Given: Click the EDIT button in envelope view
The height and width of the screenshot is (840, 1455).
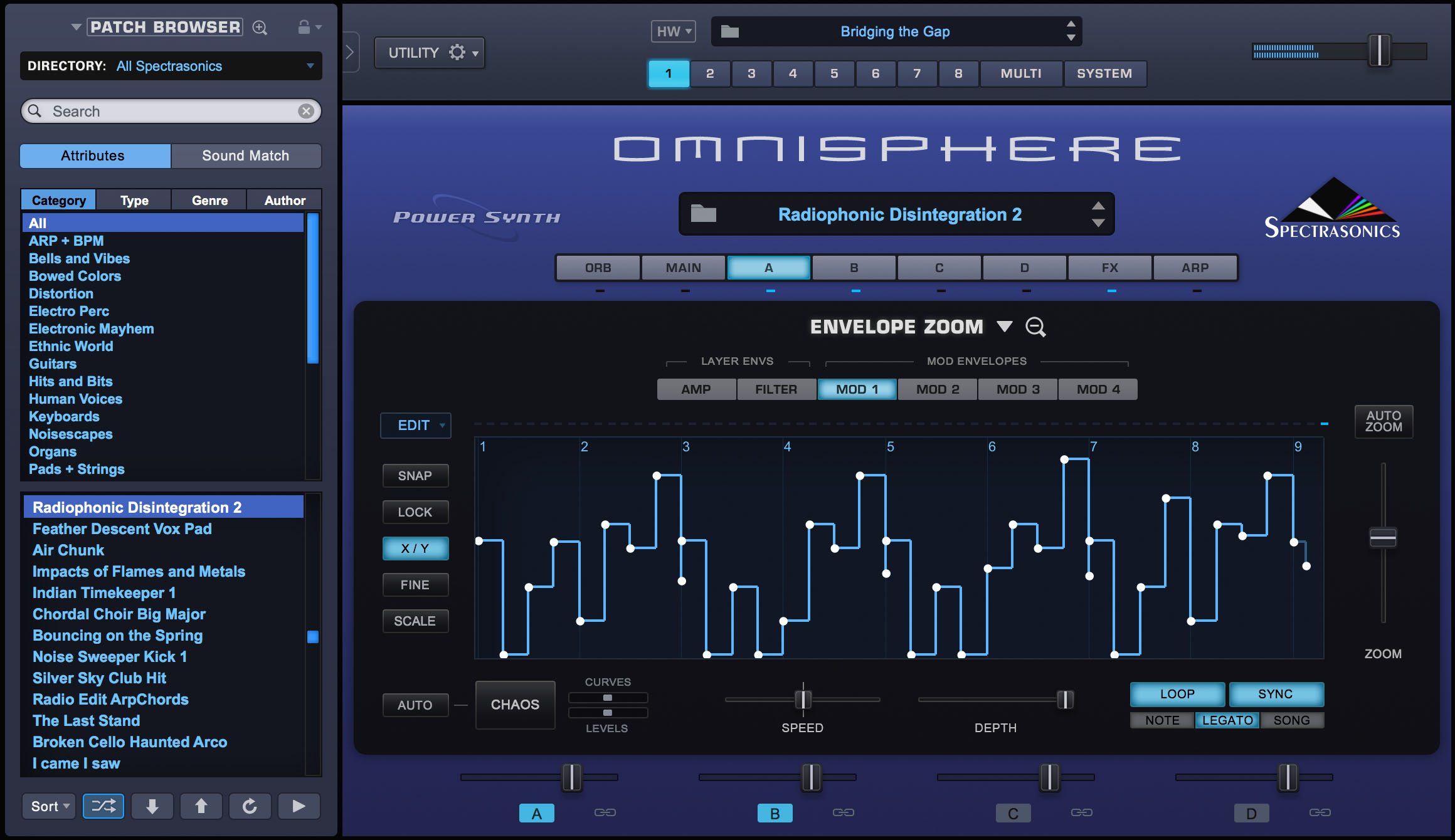Looking at the screenshot, I should coord(414,425).
